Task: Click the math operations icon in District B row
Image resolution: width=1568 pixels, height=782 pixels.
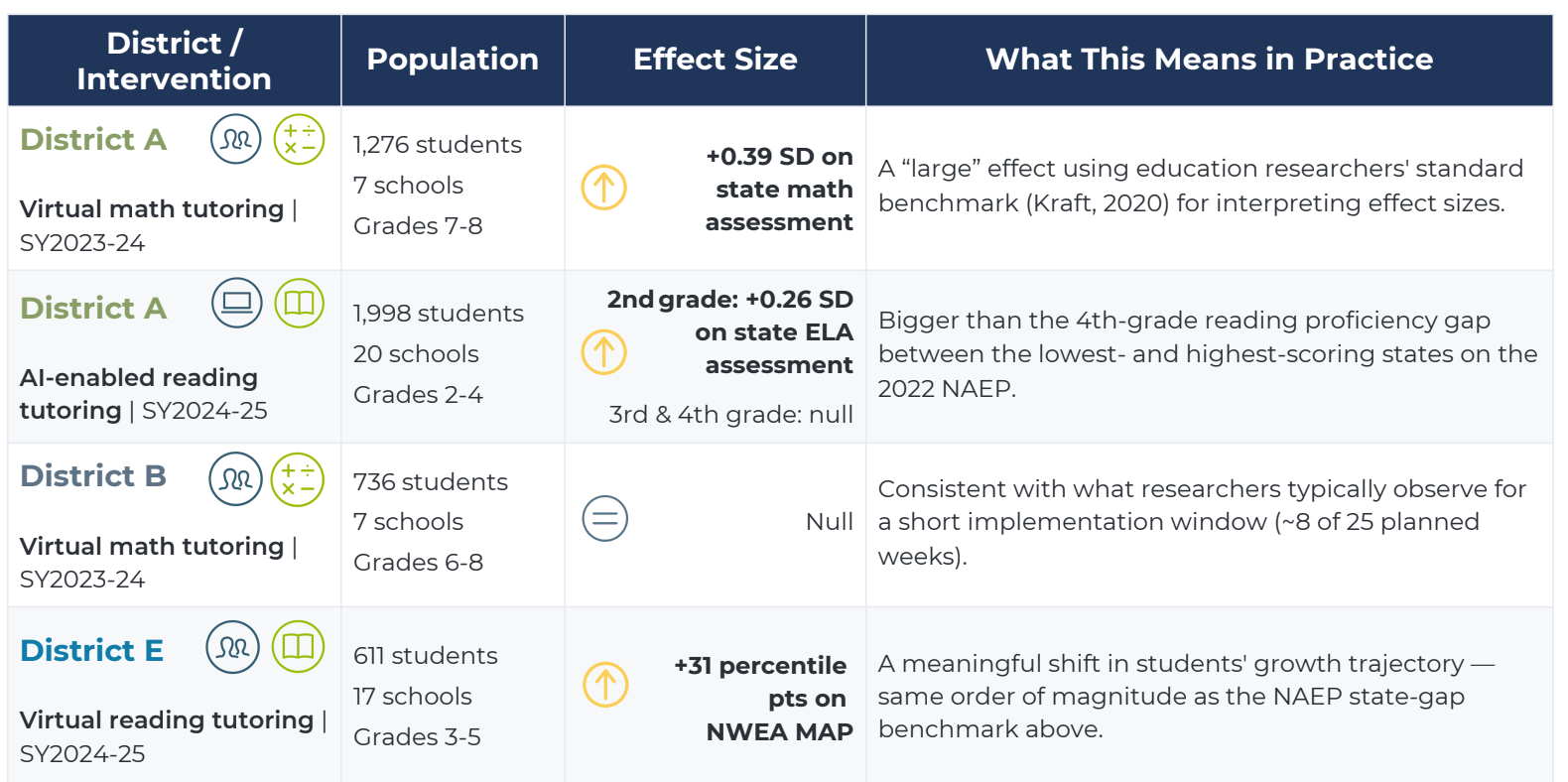Action: tap(298, 479)
